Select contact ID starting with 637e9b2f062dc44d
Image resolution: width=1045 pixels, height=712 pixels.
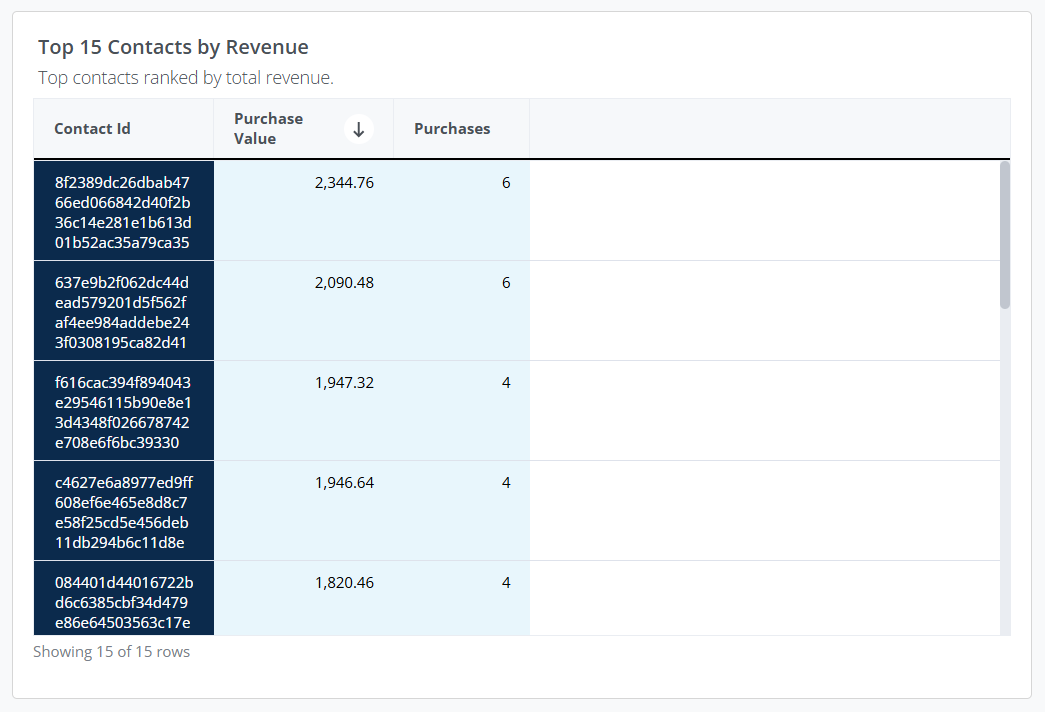[124, 311]
